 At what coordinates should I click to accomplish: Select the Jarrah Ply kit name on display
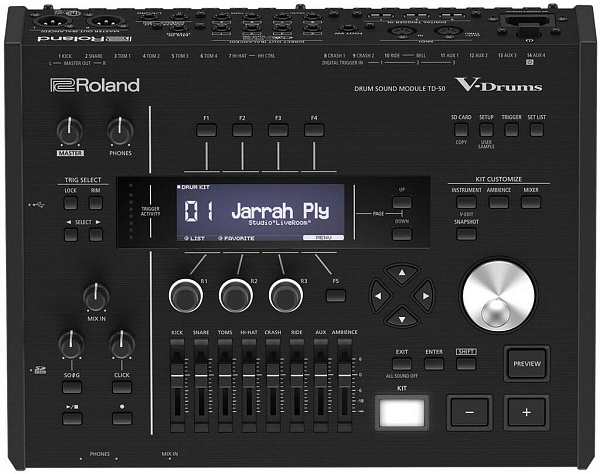(x=280, y=211)
